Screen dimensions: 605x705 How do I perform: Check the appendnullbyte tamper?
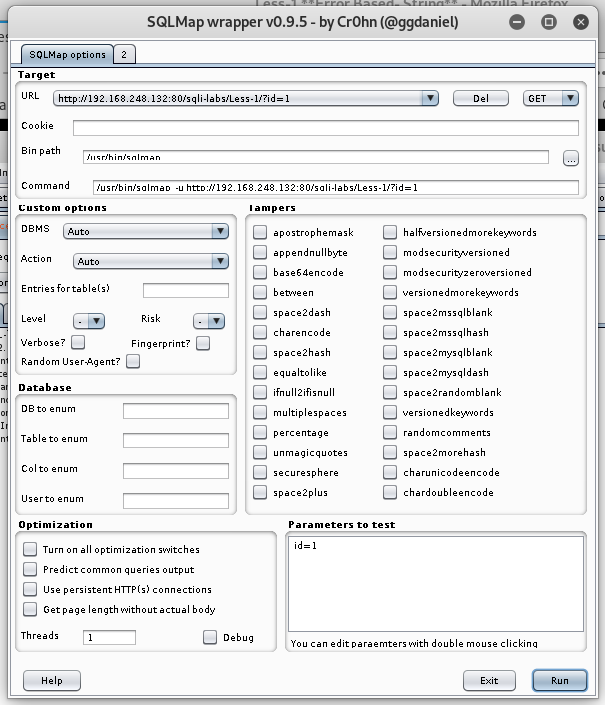coord(260,252)
